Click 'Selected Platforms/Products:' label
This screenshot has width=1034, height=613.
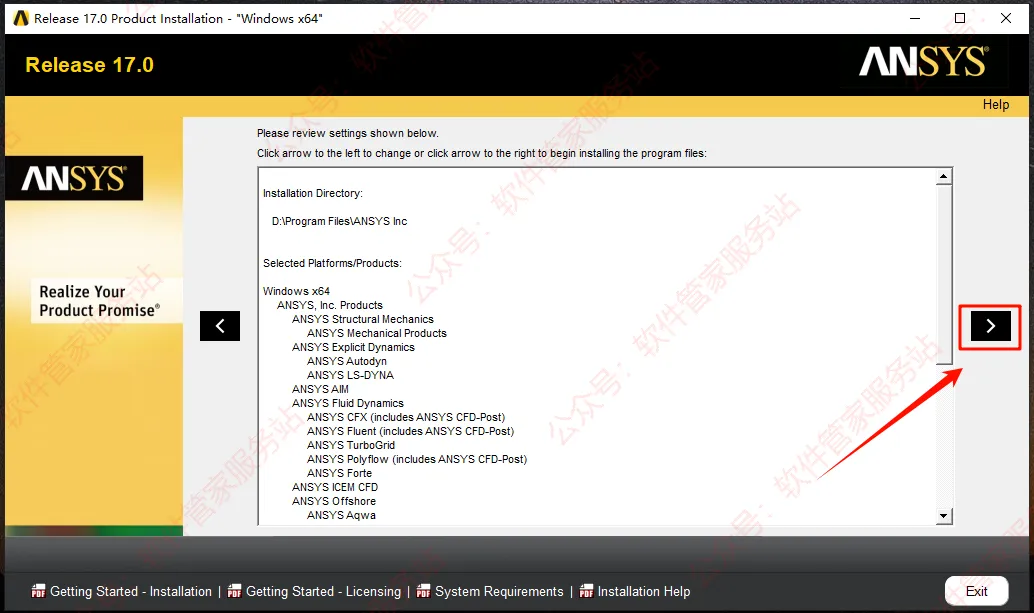332,263
